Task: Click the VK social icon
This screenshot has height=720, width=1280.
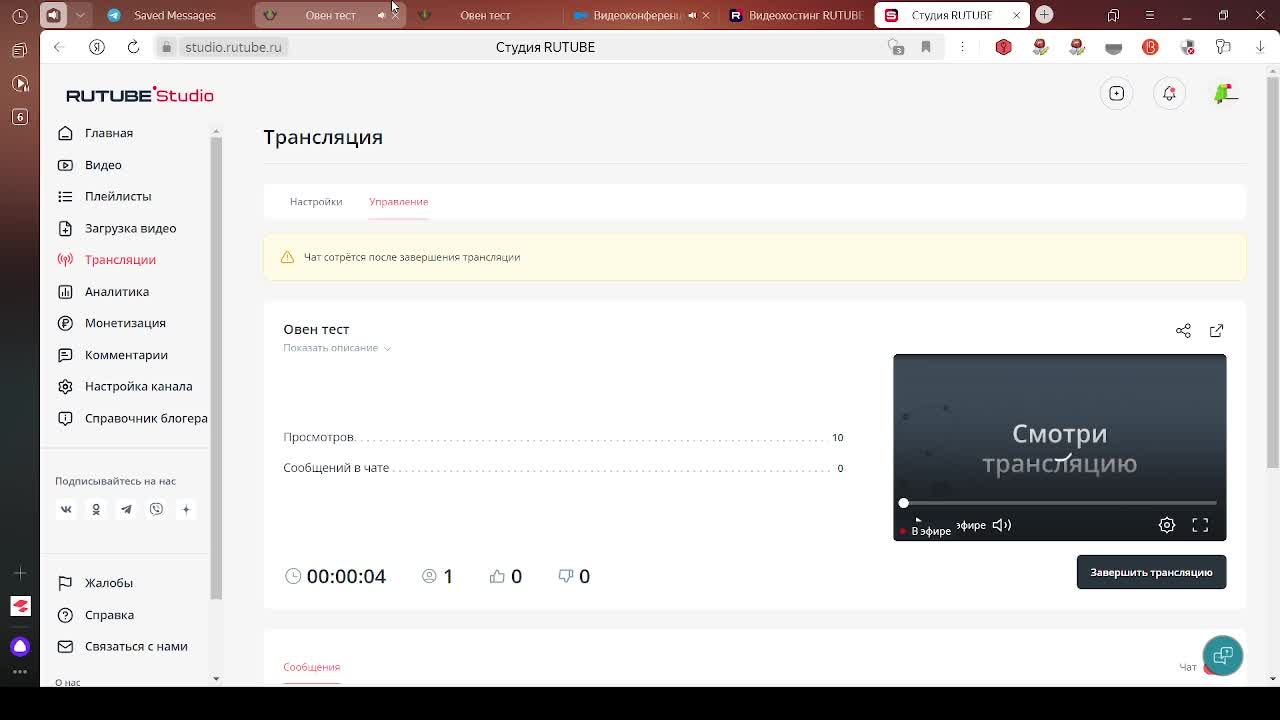Action: (x=66, y=509)
